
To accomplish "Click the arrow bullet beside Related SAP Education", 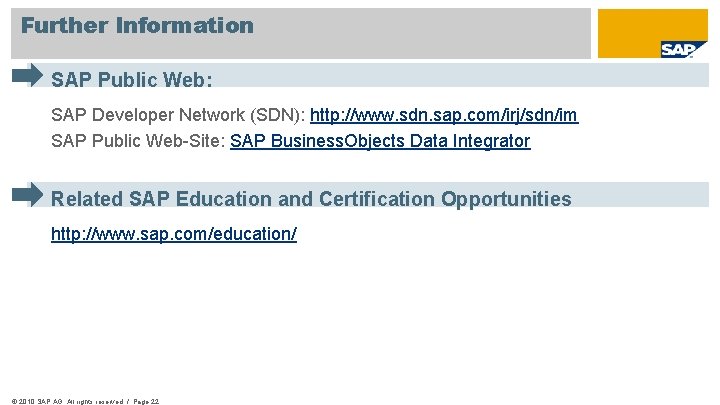I will point(29,194).
